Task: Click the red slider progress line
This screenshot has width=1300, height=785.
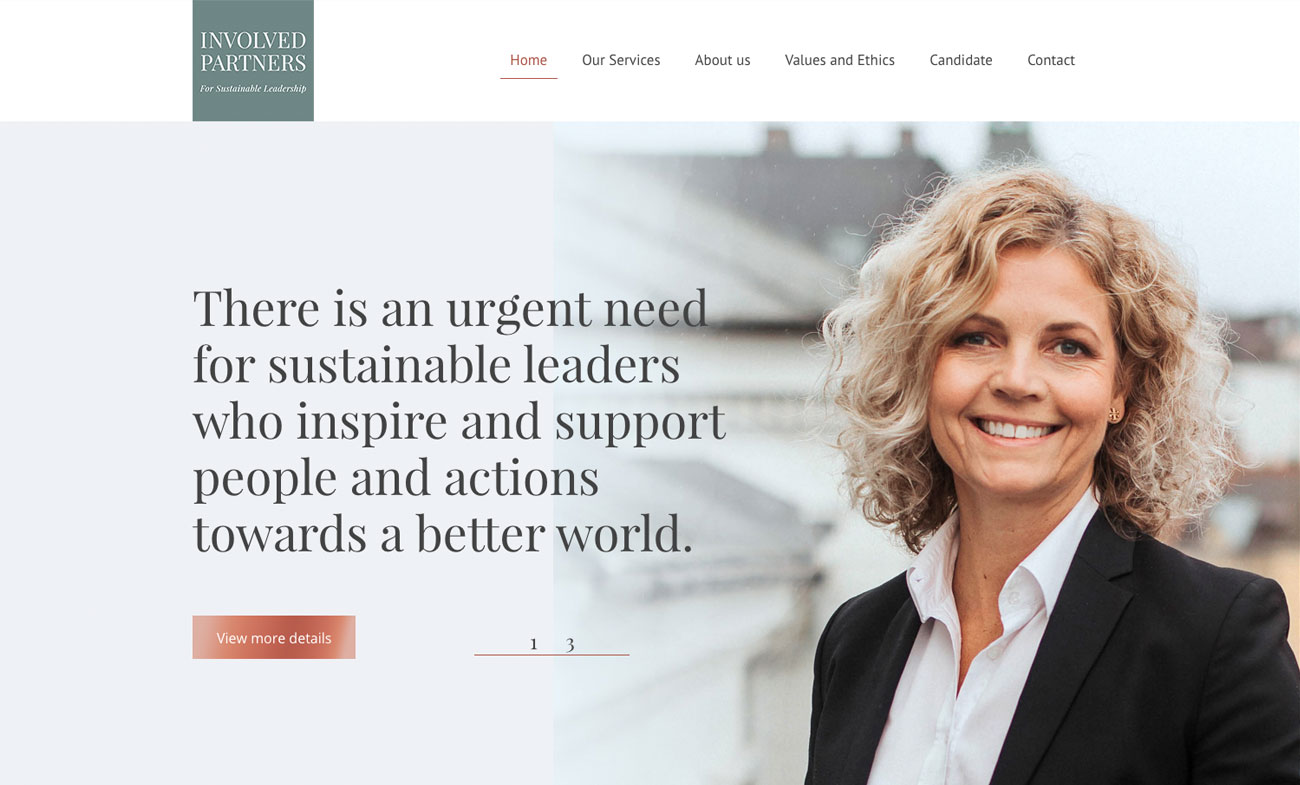Action: (552, 655)
